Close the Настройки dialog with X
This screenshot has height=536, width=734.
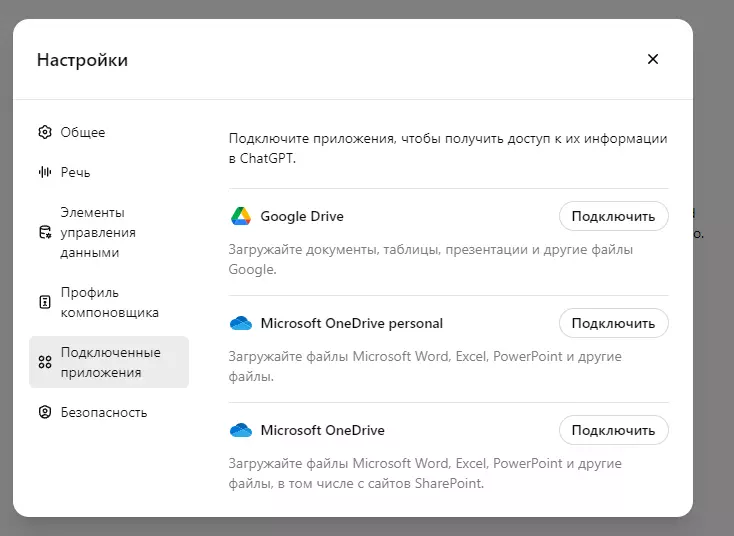coord(653,59)
